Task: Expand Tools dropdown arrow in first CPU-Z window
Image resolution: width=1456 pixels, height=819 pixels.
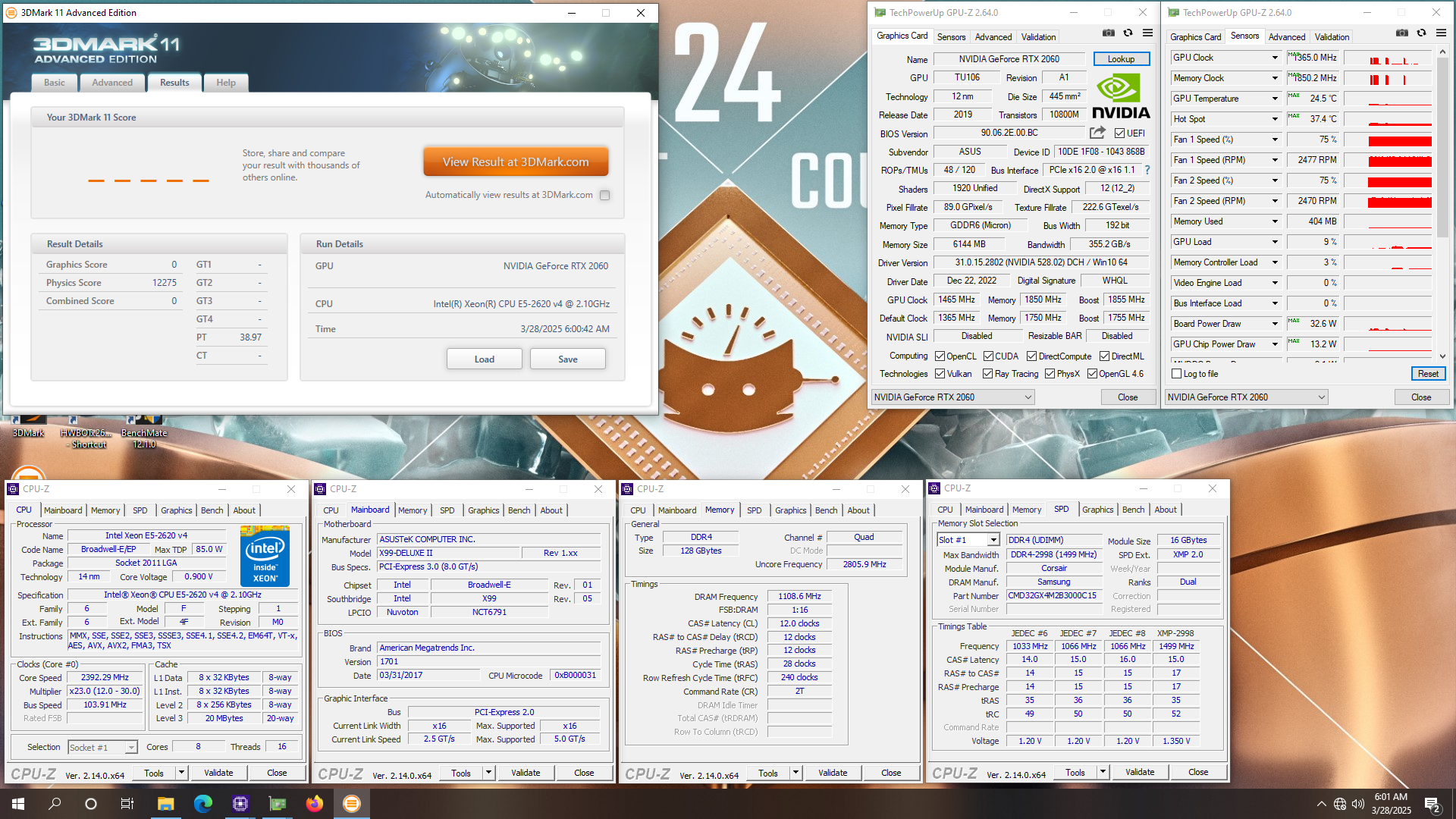Action: click(181, 773)
